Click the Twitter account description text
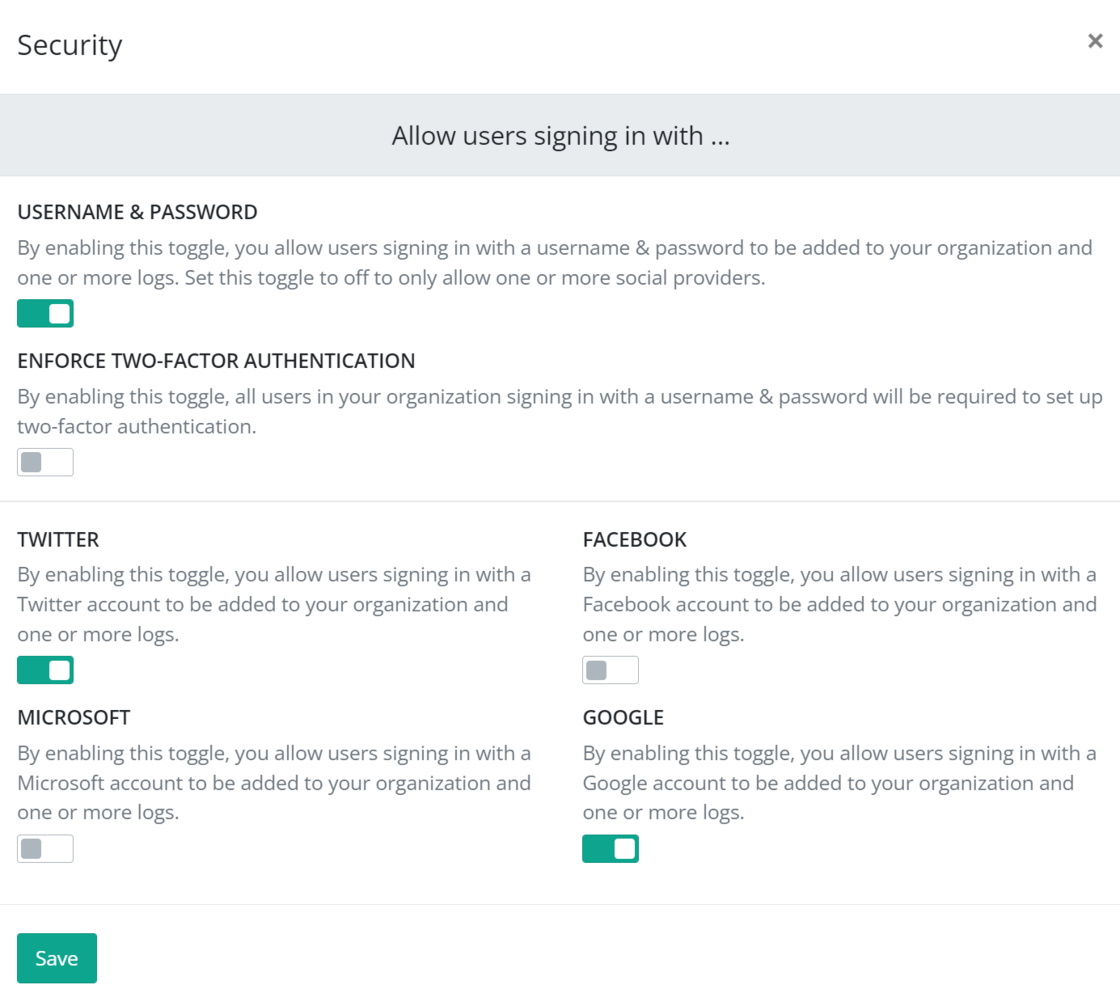The image size is (1120, 1006). (274, 604)
